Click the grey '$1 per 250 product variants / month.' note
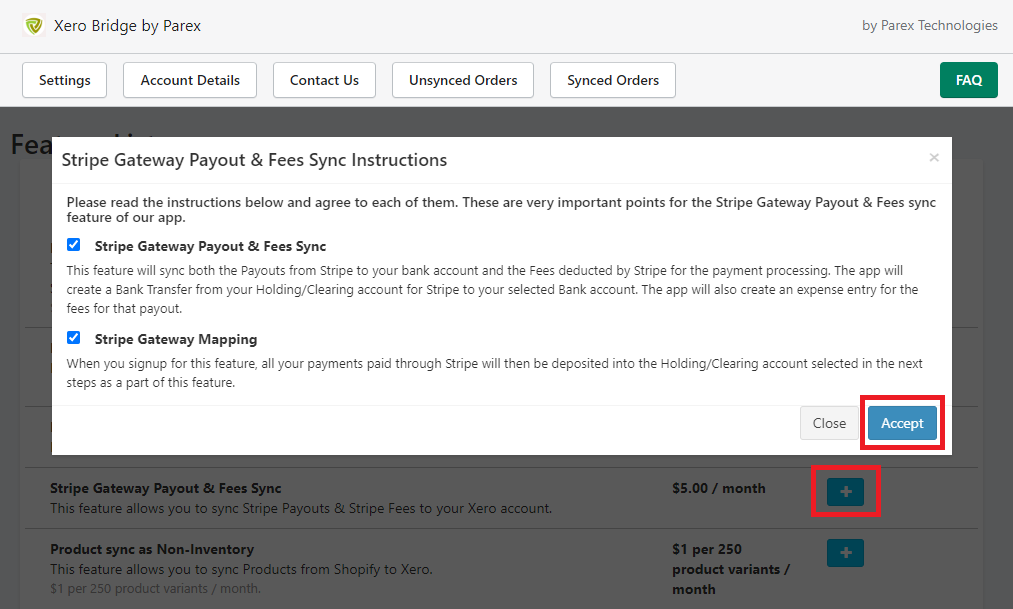Screen dimensions: 1013x609 tap(156, 588)
